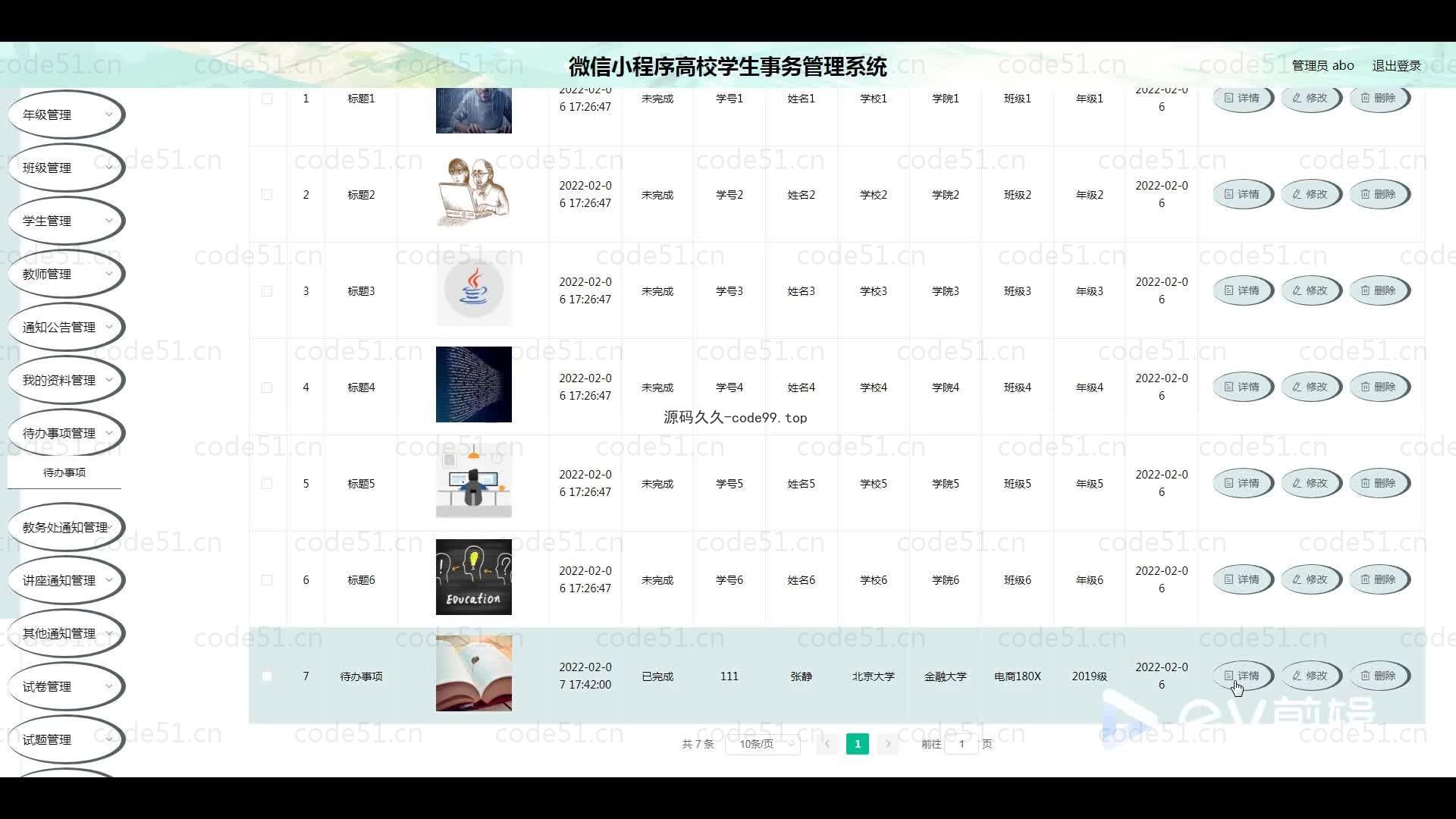Expand 班级管理 sidebar menu
Image resolution: width=1456 pixels, height=819 pixels.
point(66,168)
